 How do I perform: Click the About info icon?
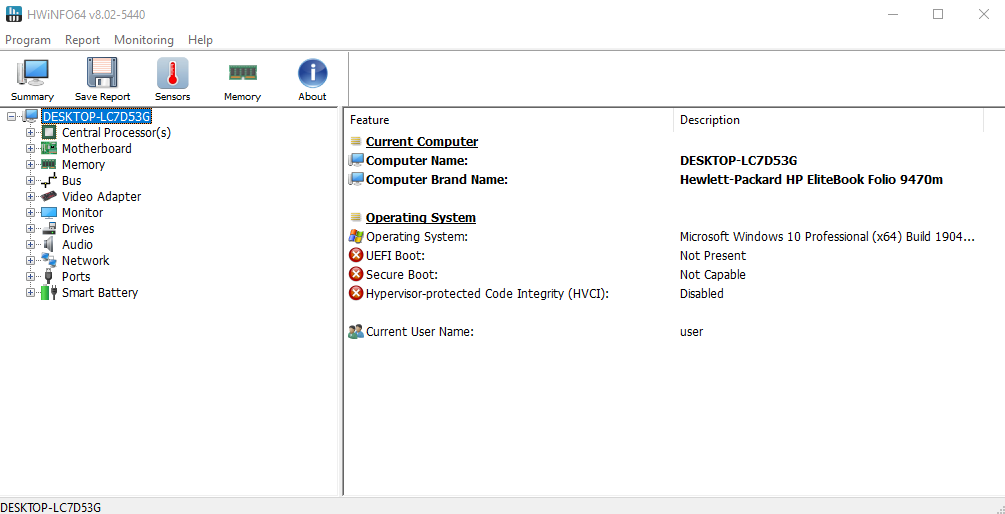312,73
